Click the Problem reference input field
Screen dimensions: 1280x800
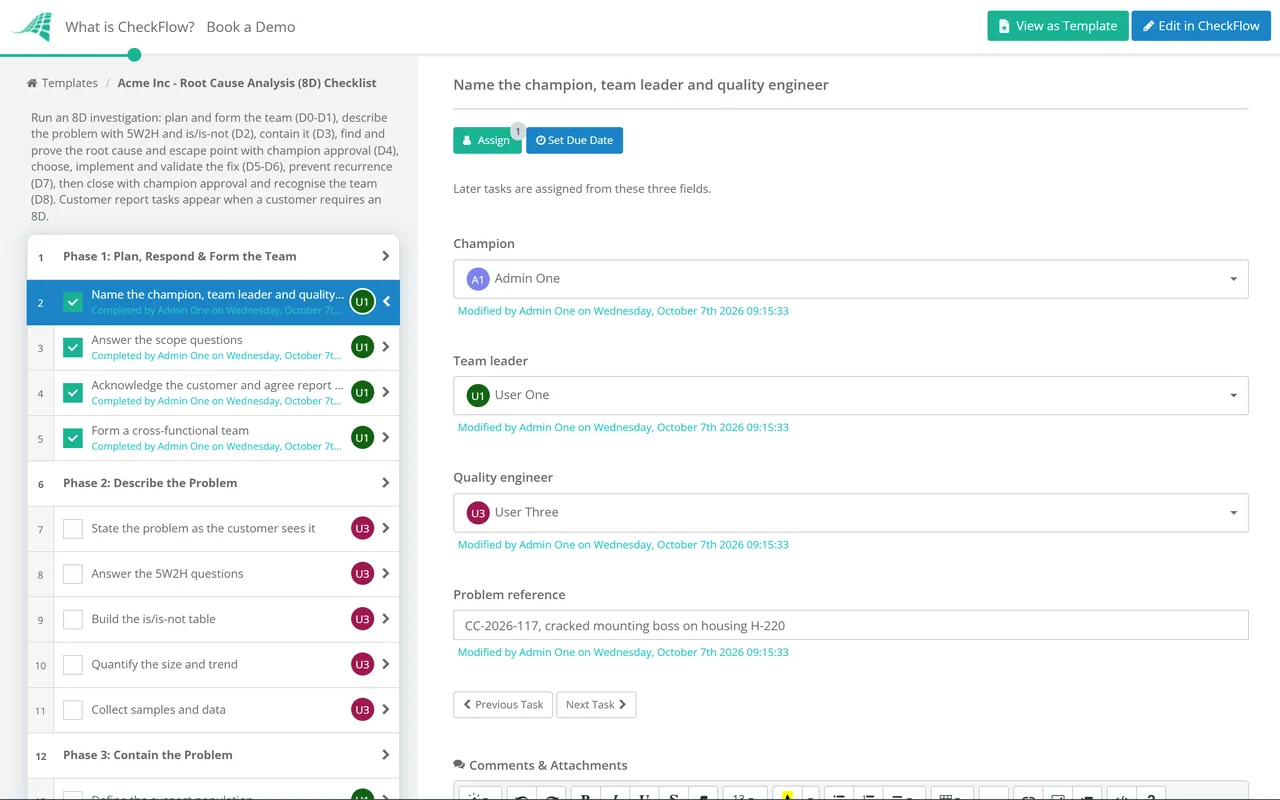click(851, 625)
